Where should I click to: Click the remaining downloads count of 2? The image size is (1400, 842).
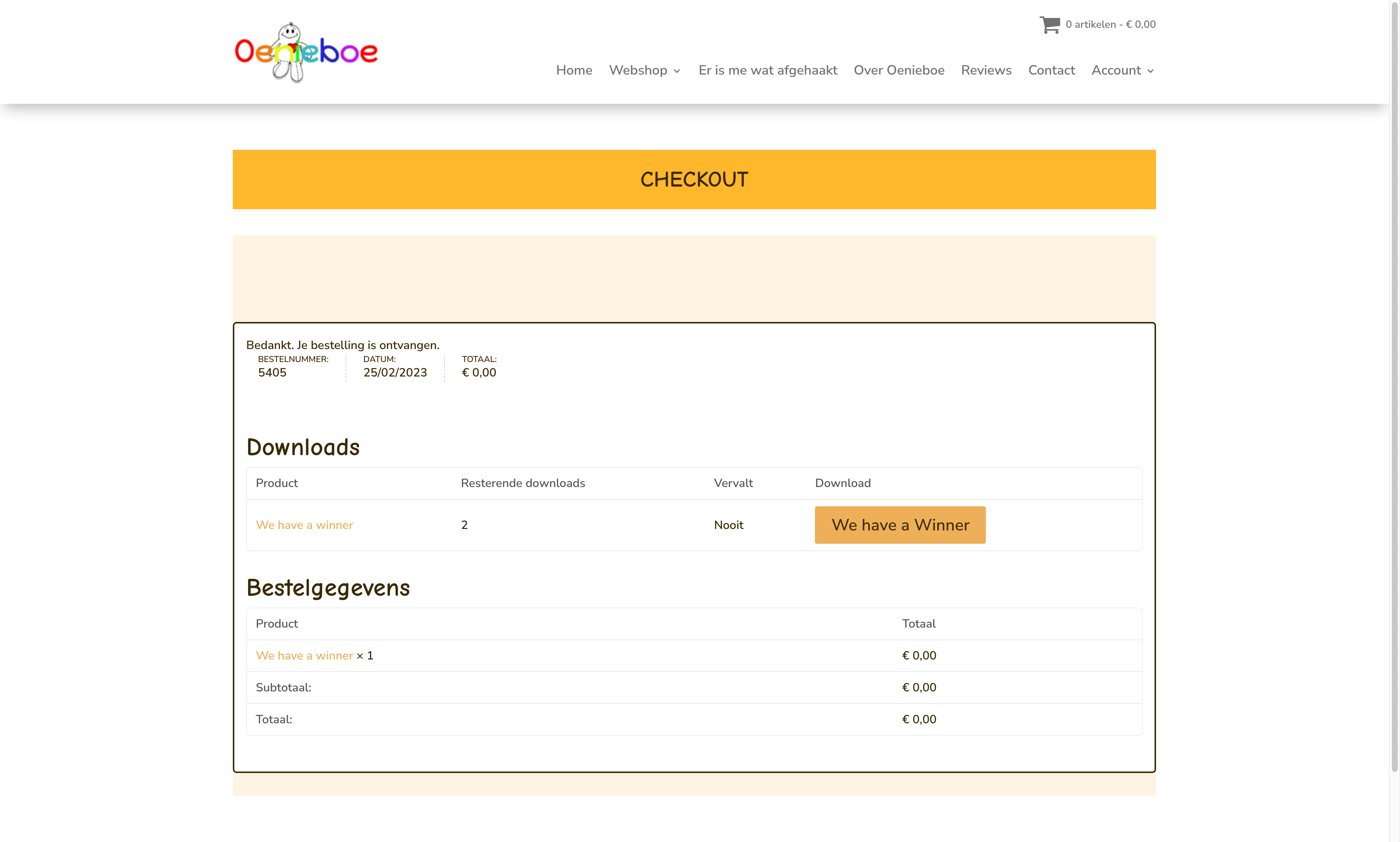tap(464, 525)
